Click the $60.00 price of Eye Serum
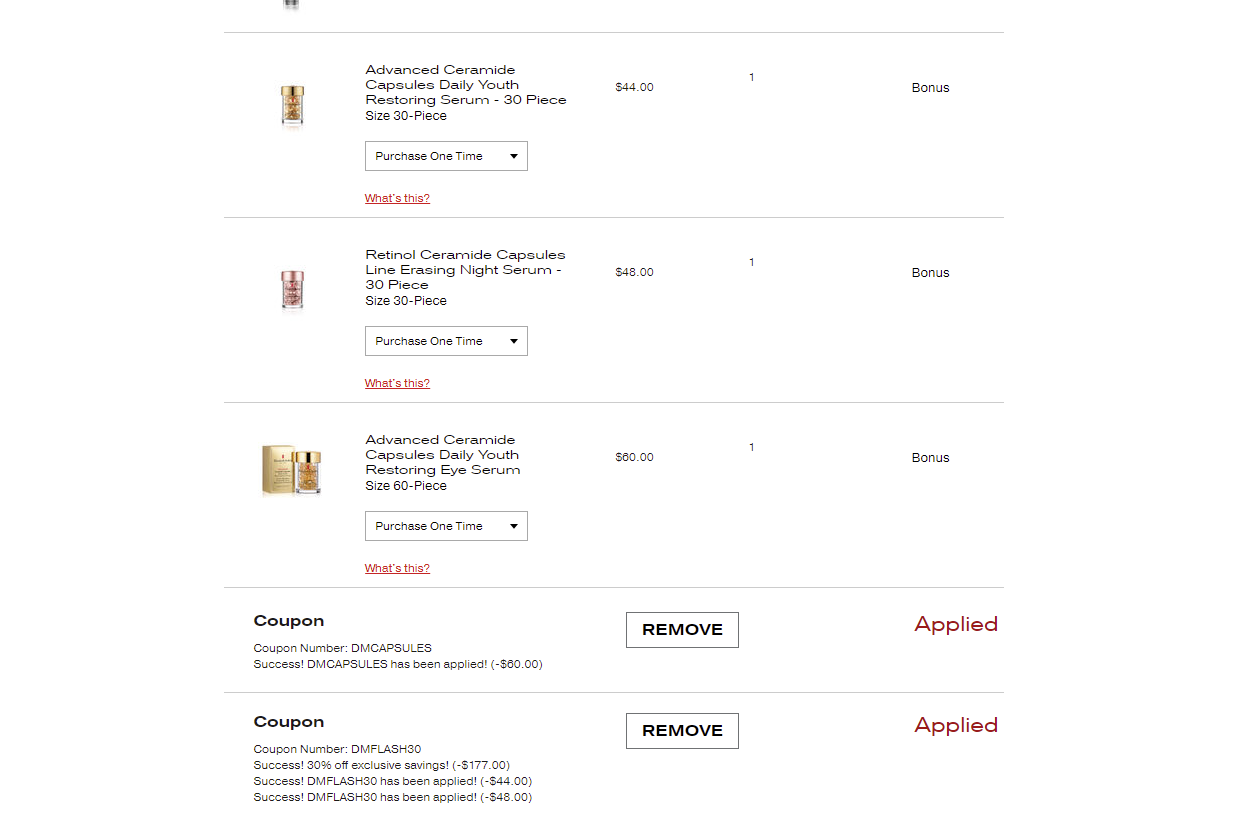Image resolution: width=1239 pixels, height=820 pixels. coord(634,457)
